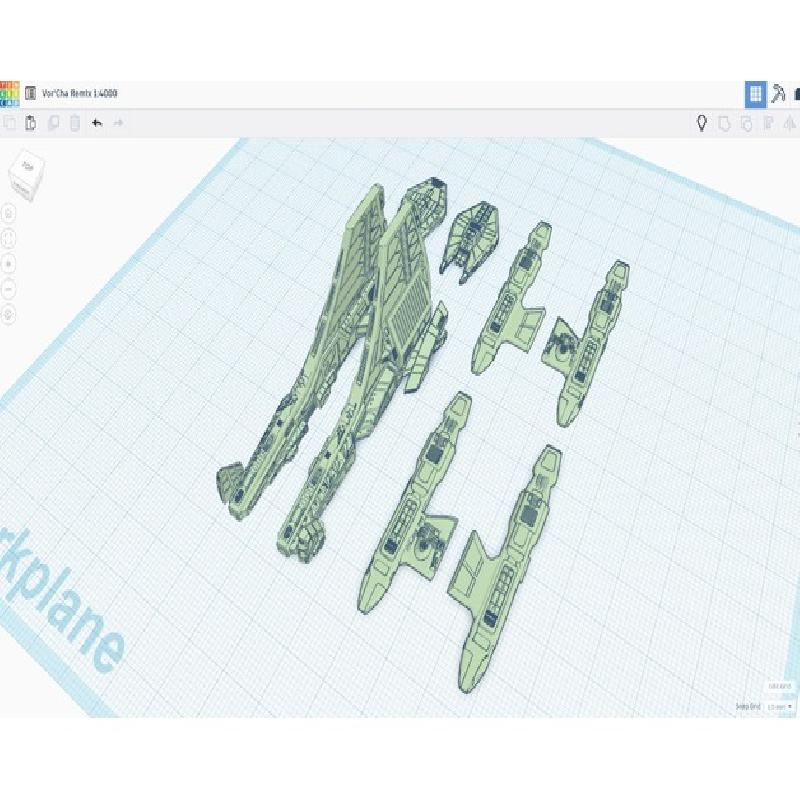Click the view cube Top face
The width and height of the screenshot is (800, 800).
click(27, 166)
